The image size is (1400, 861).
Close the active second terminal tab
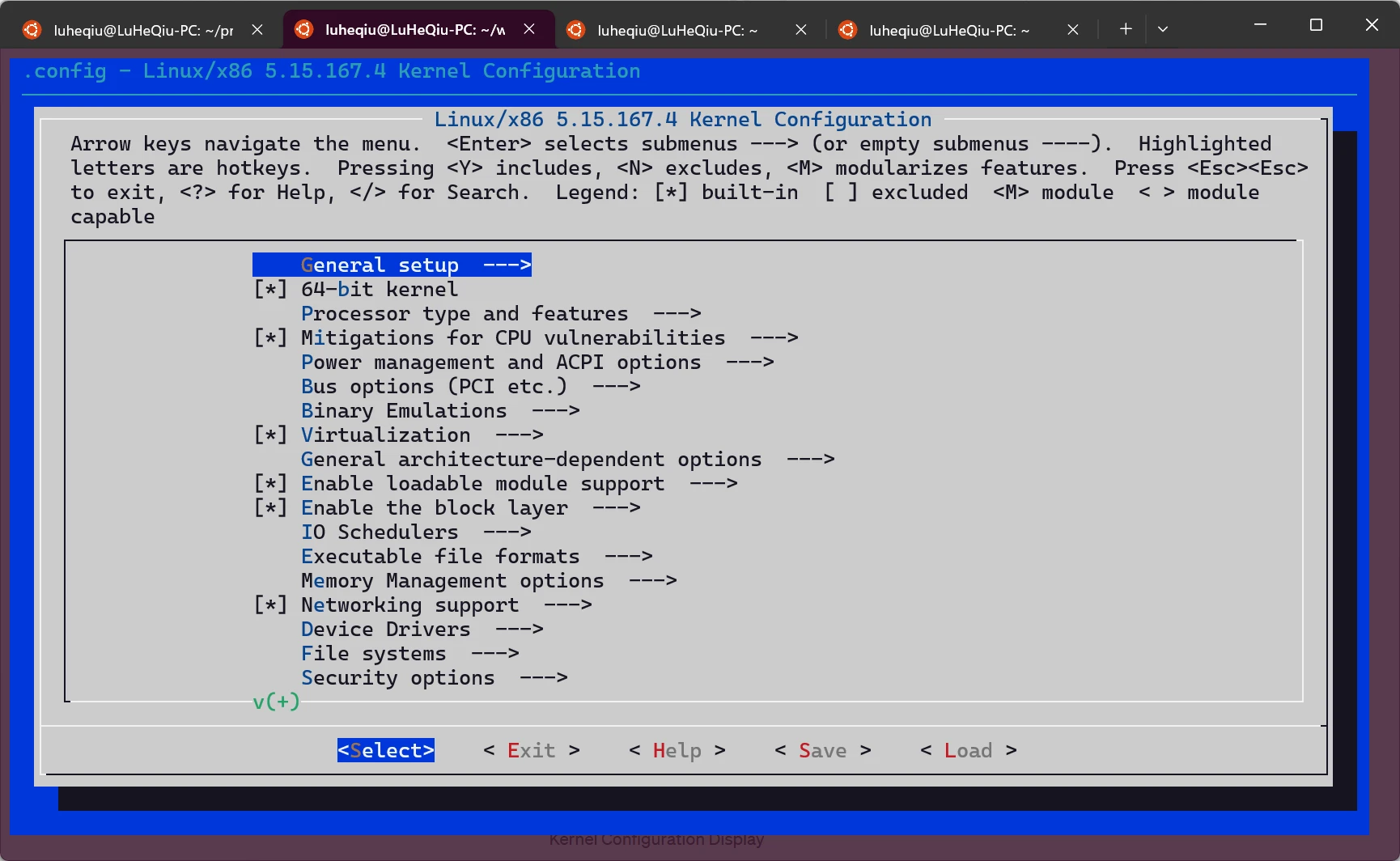tap(529, 29)
